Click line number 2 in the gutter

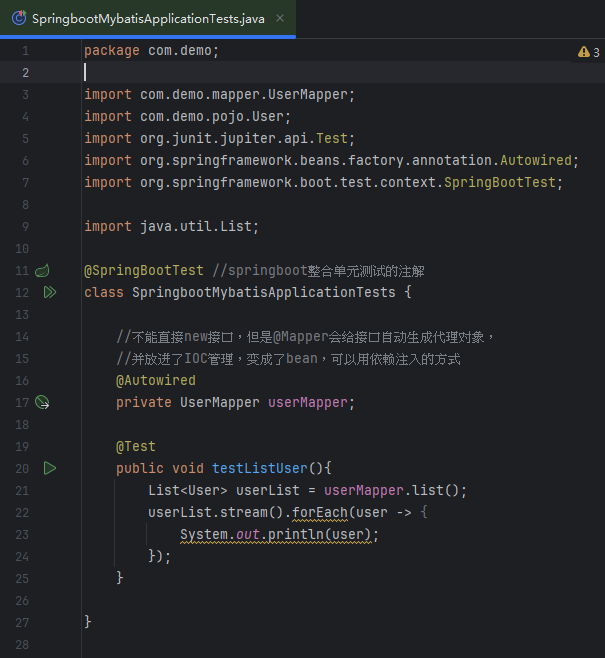click(x=25, y=73)
